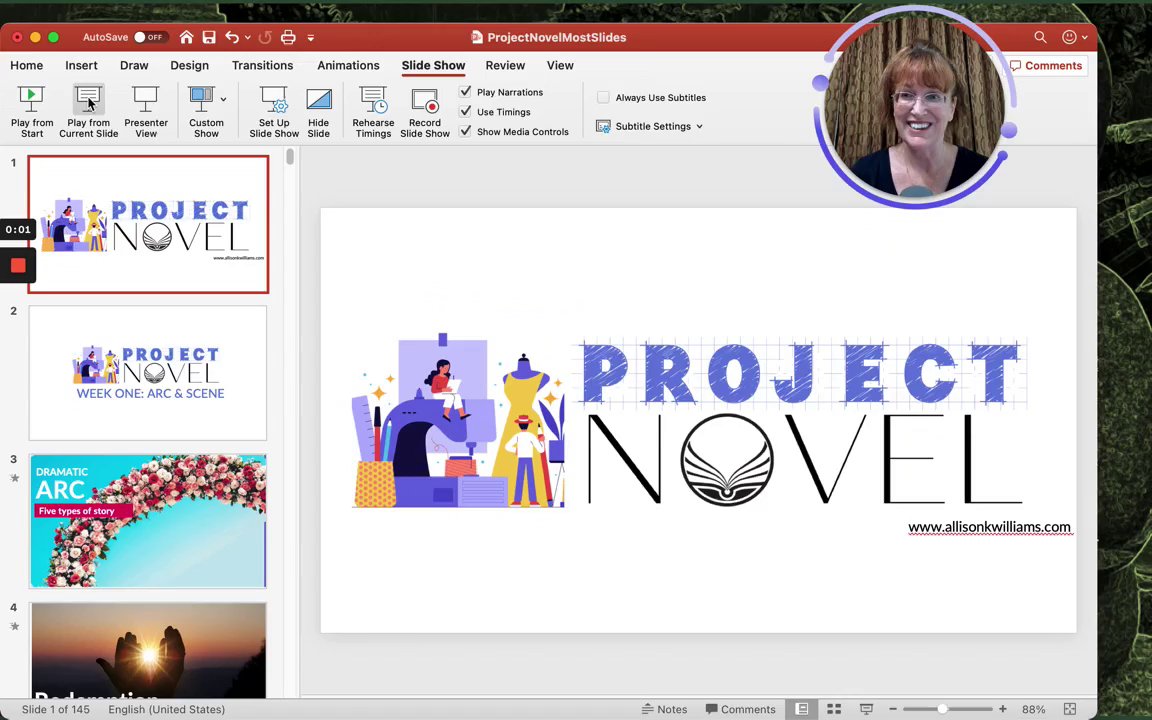Click the PROJECT title graphic on slide

[x=802, y=372]
